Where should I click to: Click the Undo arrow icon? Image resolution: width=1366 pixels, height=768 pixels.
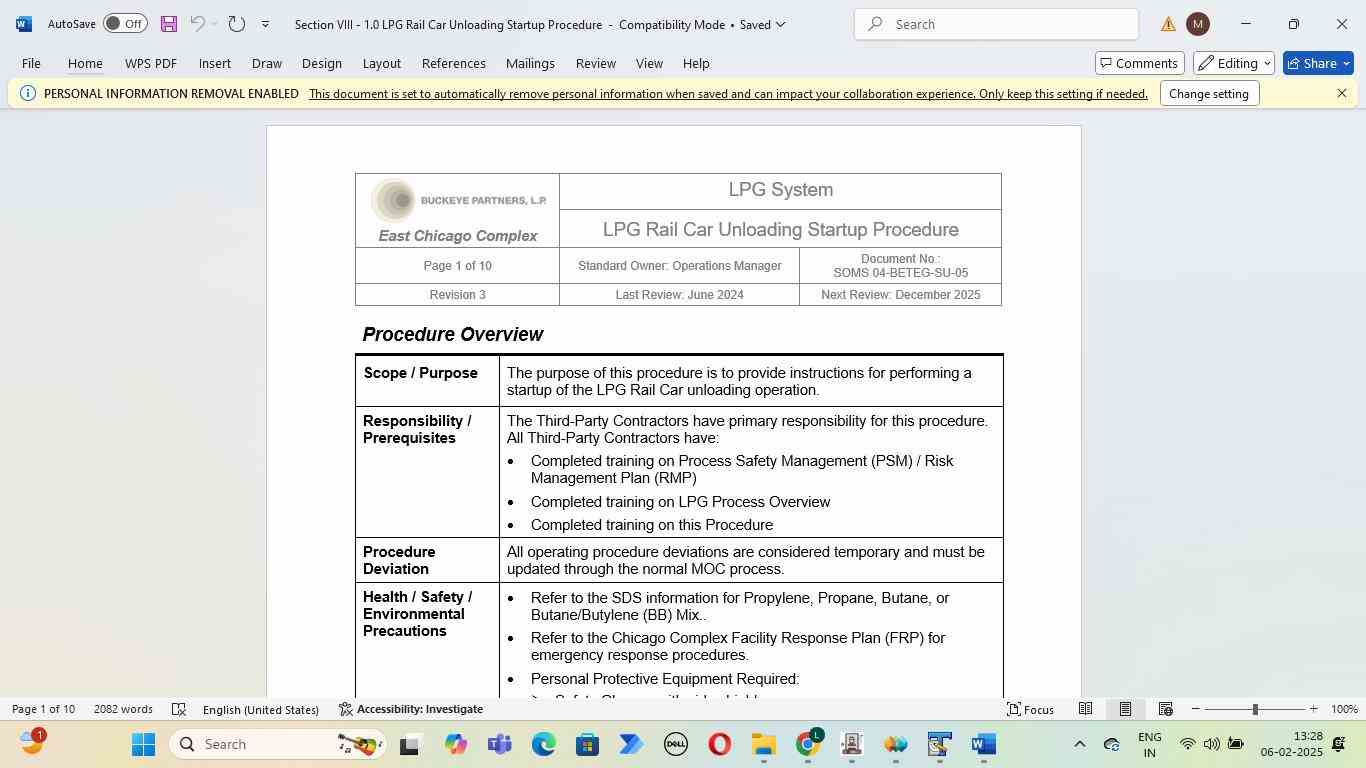click(x=198, y=24)
